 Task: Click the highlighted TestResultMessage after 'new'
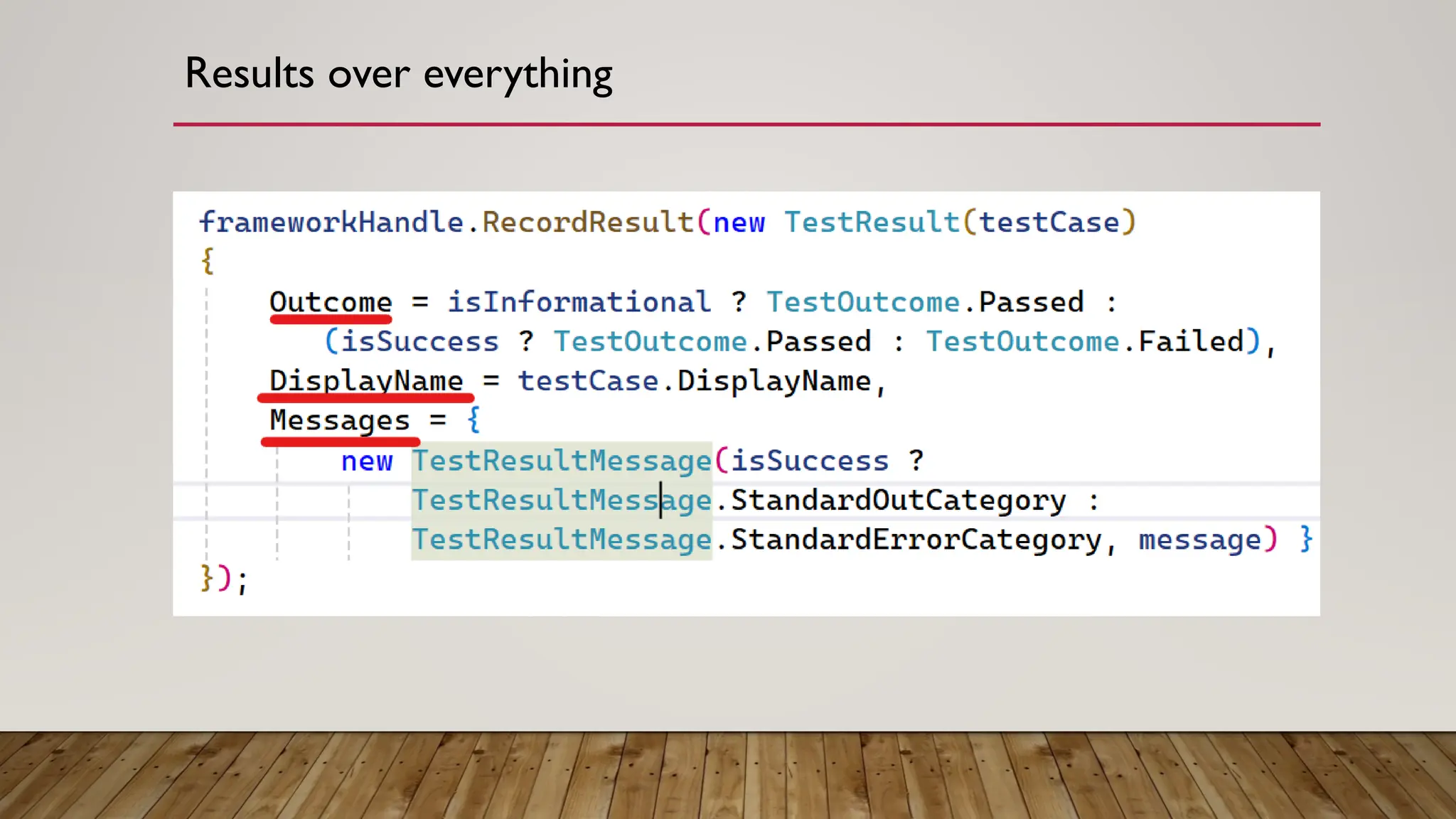pos(562,461)
